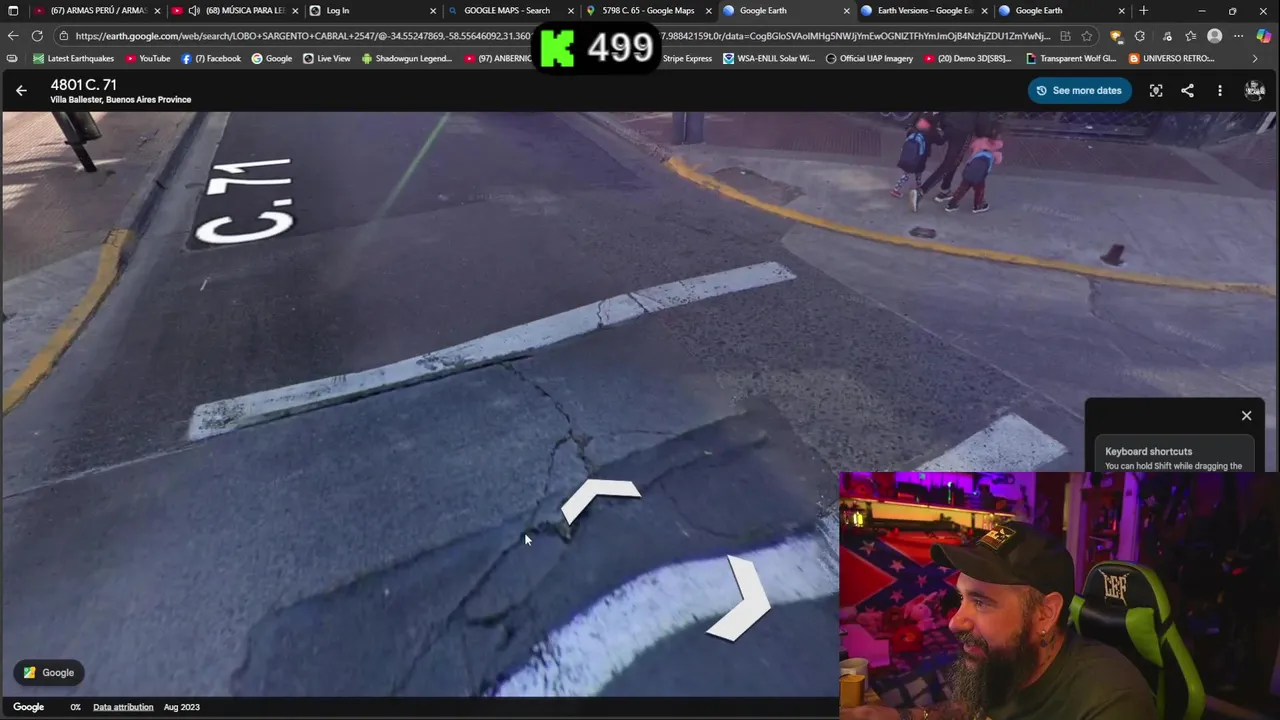Open the Copilot sidebar icon
The width and height of the screenshot is (1280, 720).
click(x=1264, y=36)
